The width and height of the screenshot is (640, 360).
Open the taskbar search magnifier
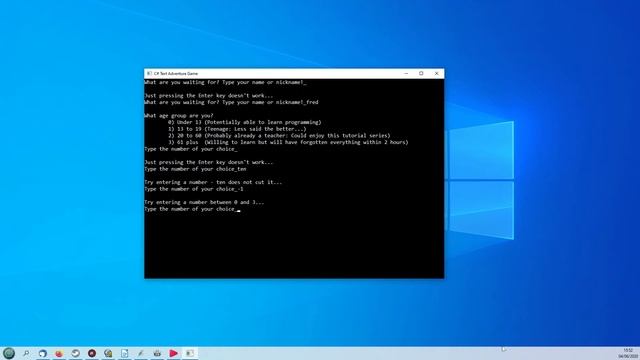coord(26,353)
